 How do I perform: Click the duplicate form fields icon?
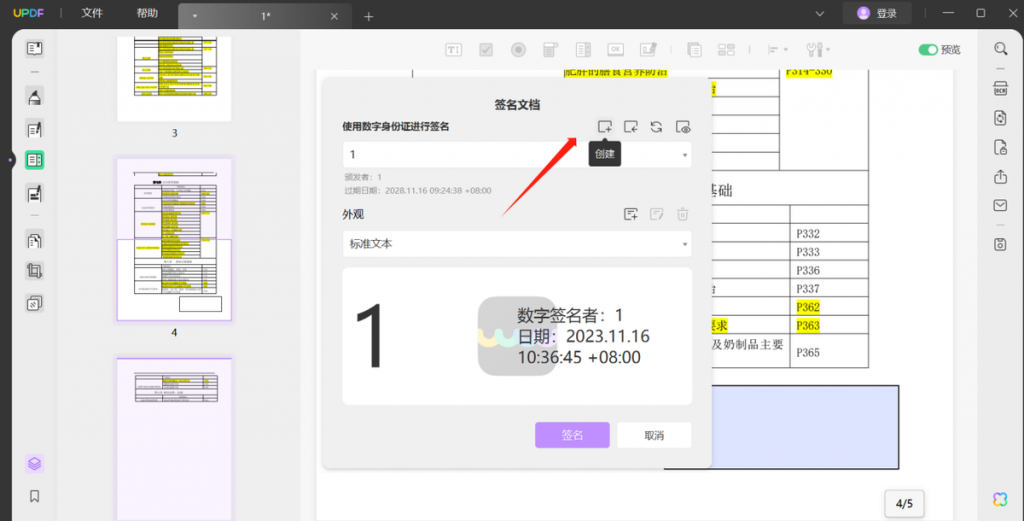[x=694, y=50]
